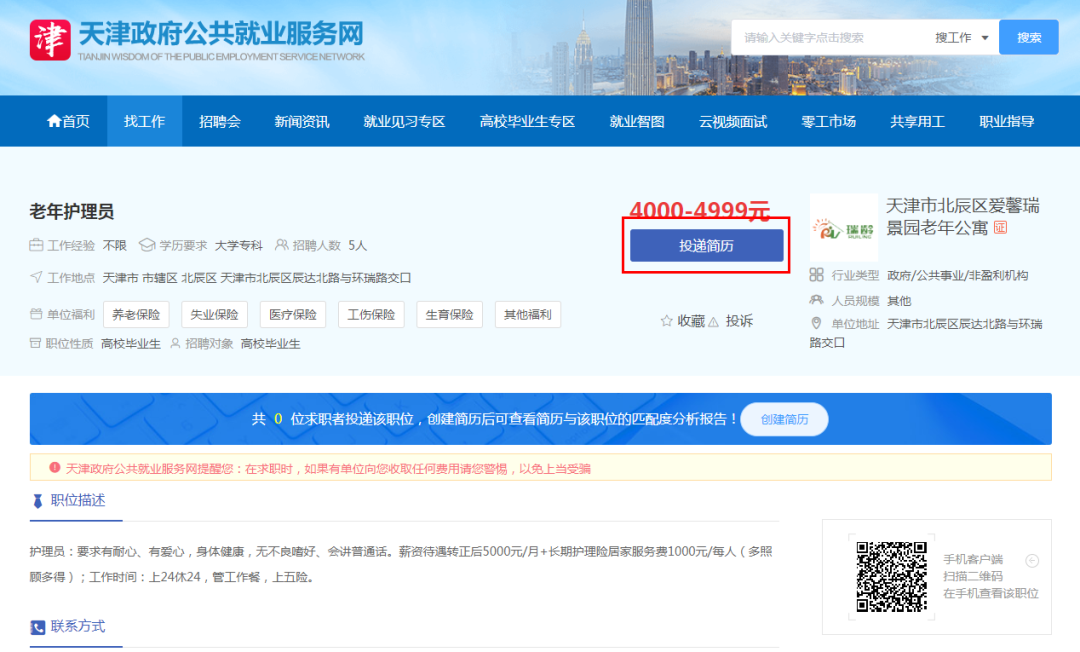Open the 高校毕业生专区 menu item
Image resolution: width=1080 pixels, height=652 pixels.
click(x=528, y=121)
